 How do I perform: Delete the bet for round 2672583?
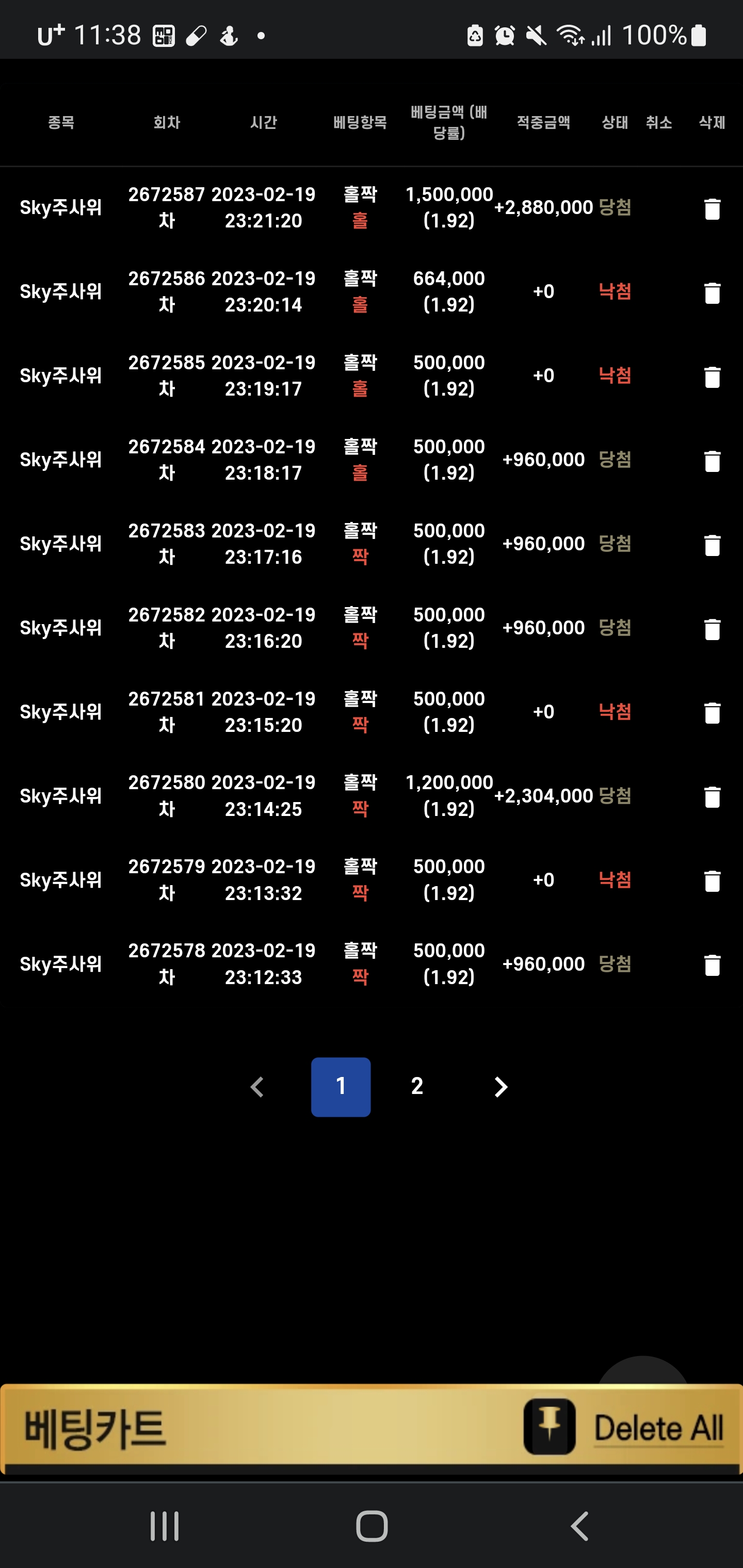[x=712, y=545]
